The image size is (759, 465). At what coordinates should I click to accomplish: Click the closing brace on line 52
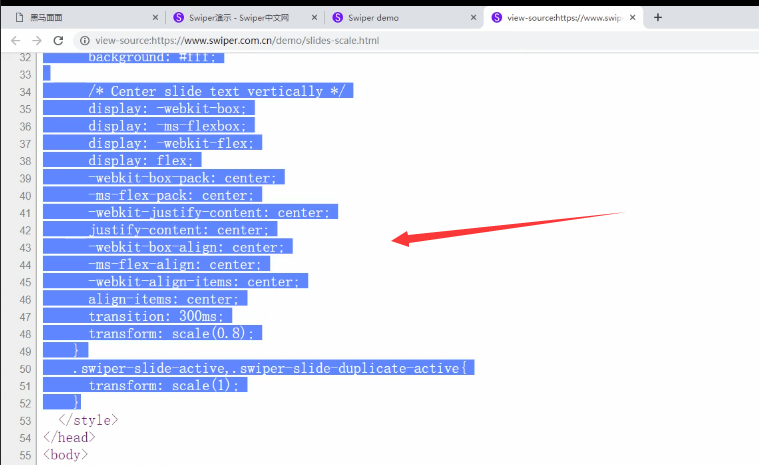(x=76, y=402)
